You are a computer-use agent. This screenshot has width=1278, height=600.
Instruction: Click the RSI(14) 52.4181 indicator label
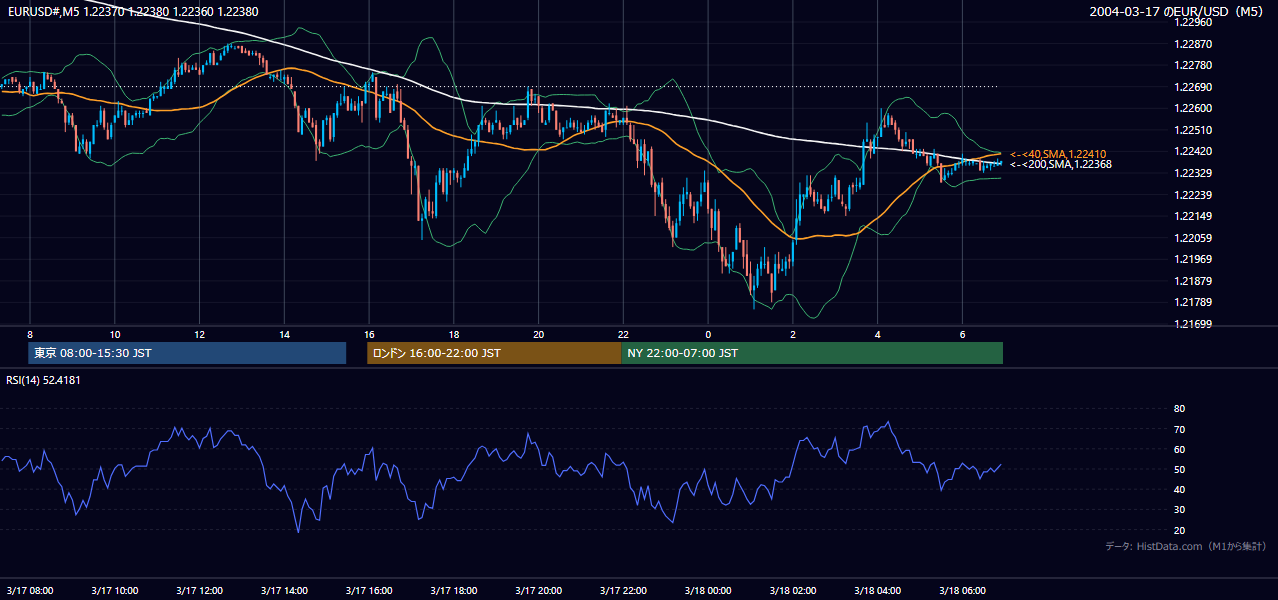[44, 379]
